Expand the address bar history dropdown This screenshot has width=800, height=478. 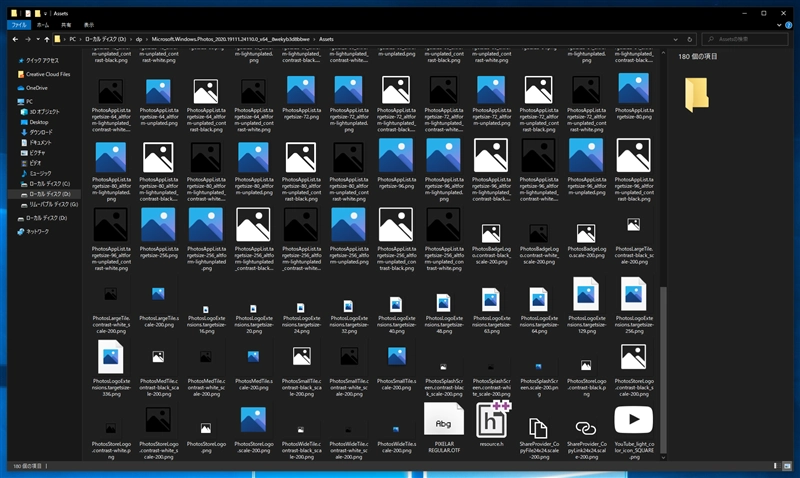(x=676, y=39)
